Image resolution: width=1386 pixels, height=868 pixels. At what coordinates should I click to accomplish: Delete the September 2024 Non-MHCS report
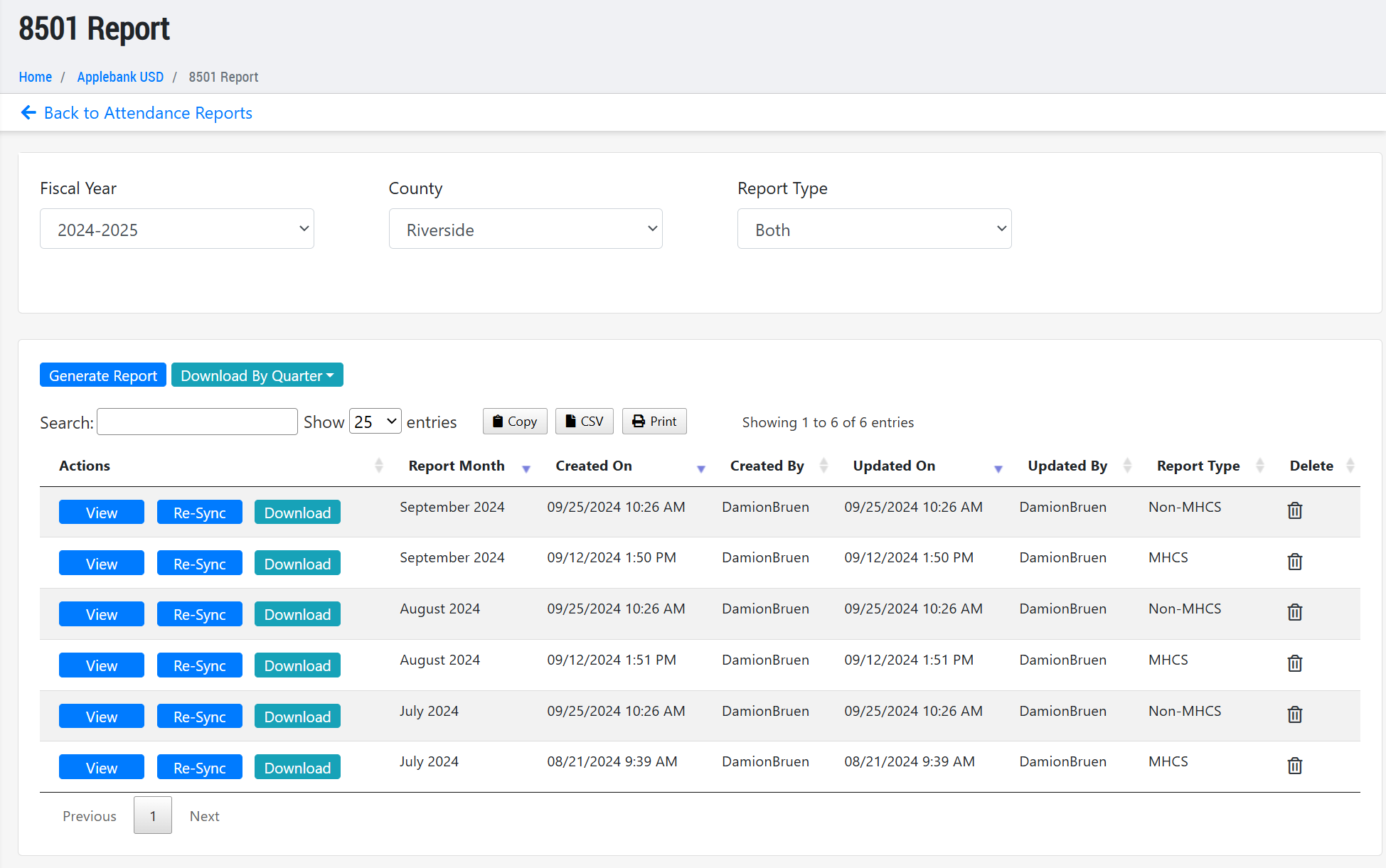point(1294,510)
